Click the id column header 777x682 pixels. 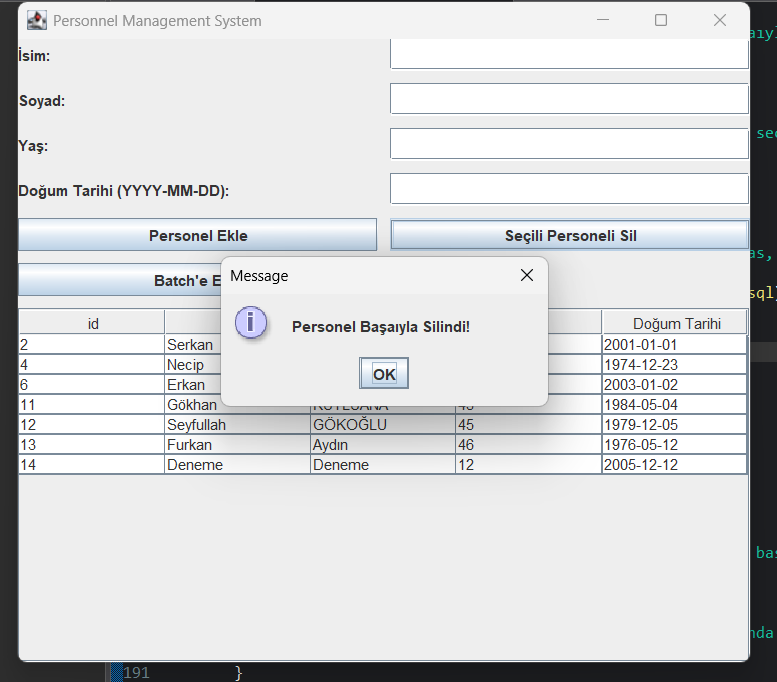pos(92,323)
